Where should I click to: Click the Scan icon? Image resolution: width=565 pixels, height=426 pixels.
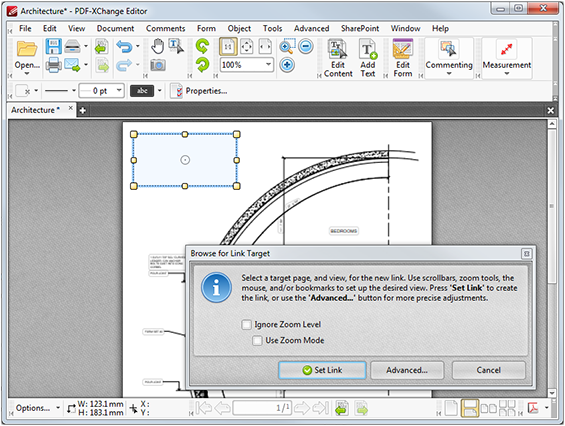72,46
